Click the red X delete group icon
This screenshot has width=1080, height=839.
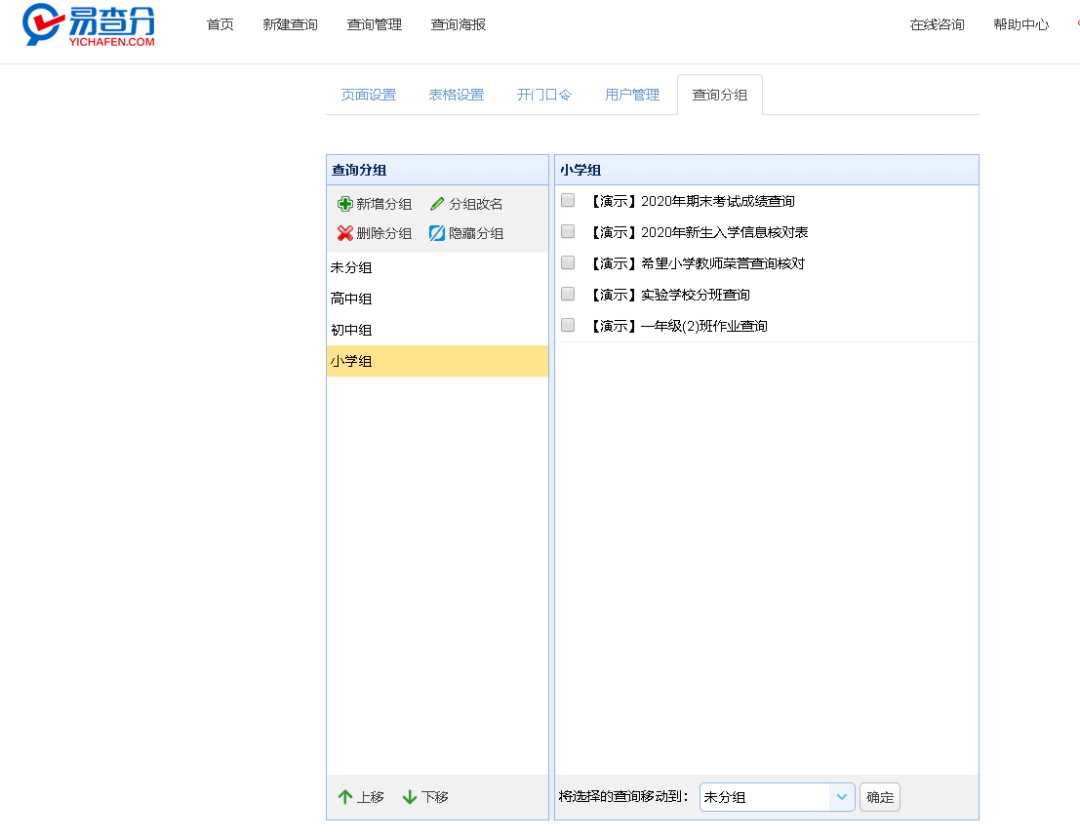pyautogui.click(x=345, y=233)
